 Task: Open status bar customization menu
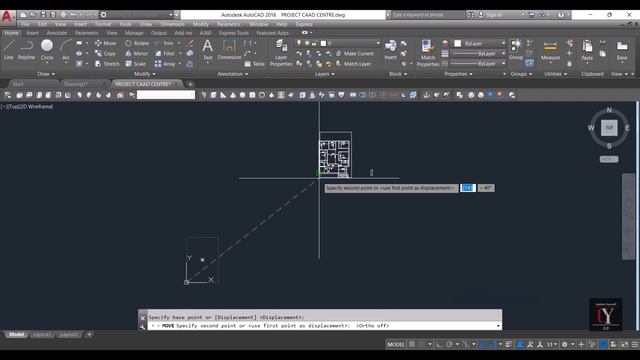634,344
